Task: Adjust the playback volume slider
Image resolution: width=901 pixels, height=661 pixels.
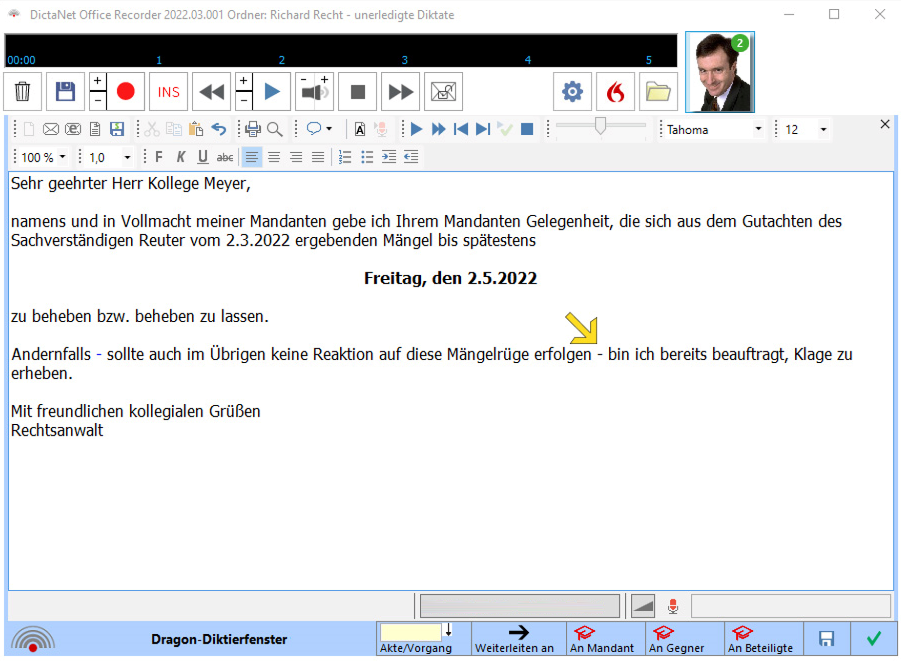Action: click(x=599, y=127)
